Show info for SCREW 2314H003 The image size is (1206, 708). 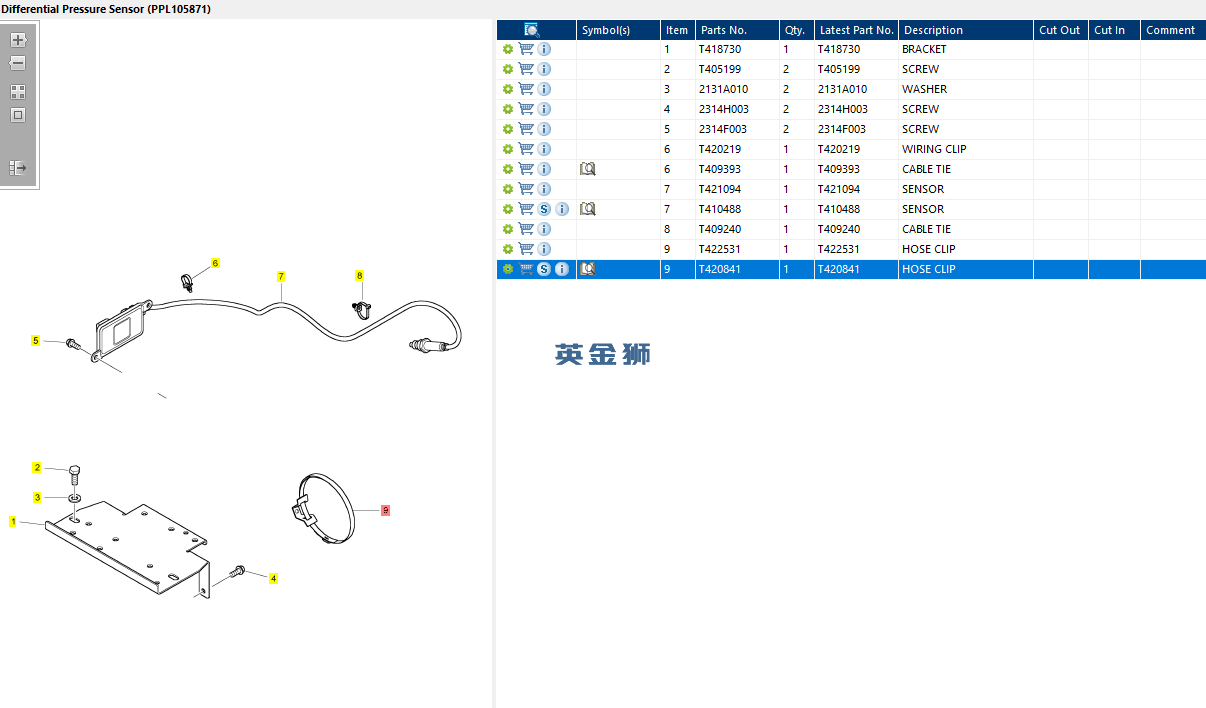point(544,109)
